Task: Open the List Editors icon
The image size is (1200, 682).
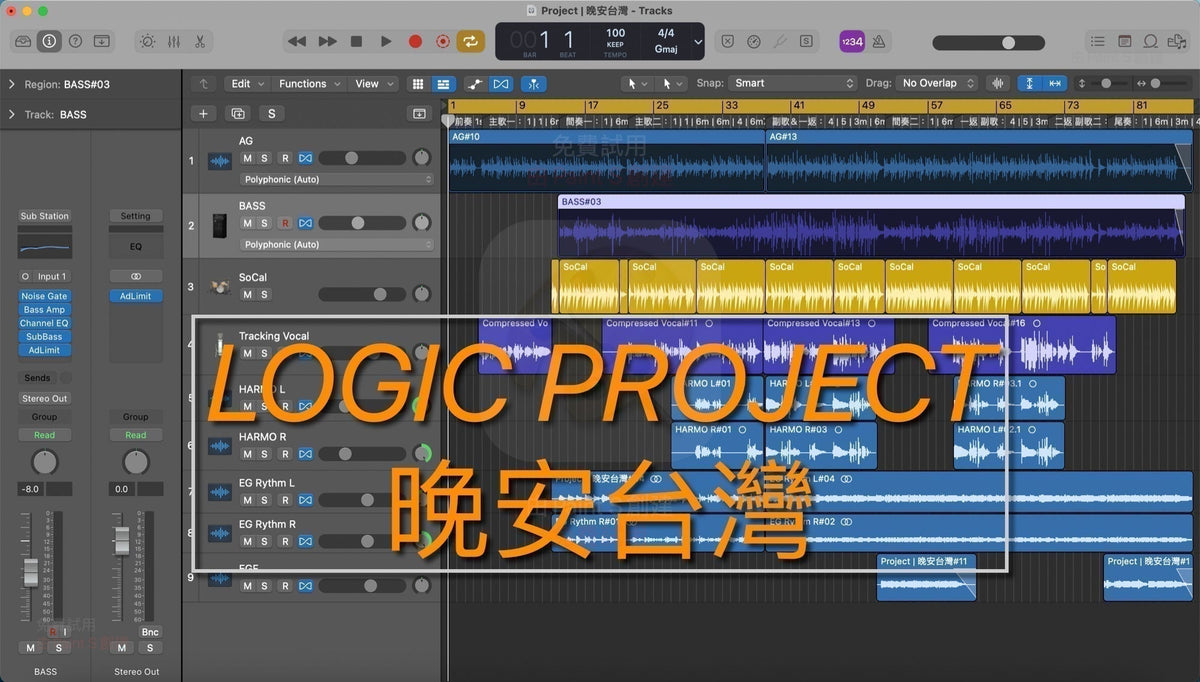Action: [1098, 41]
